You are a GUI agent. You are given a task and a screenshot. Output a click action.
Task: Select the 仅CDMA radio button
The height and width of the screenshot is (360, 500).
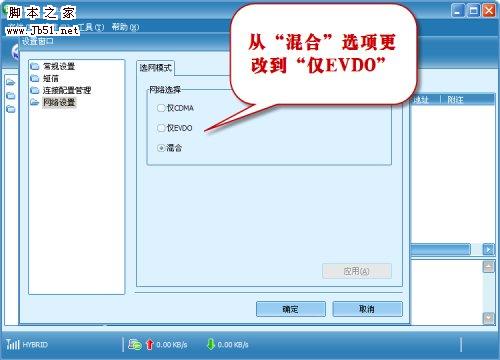(161, 108)
